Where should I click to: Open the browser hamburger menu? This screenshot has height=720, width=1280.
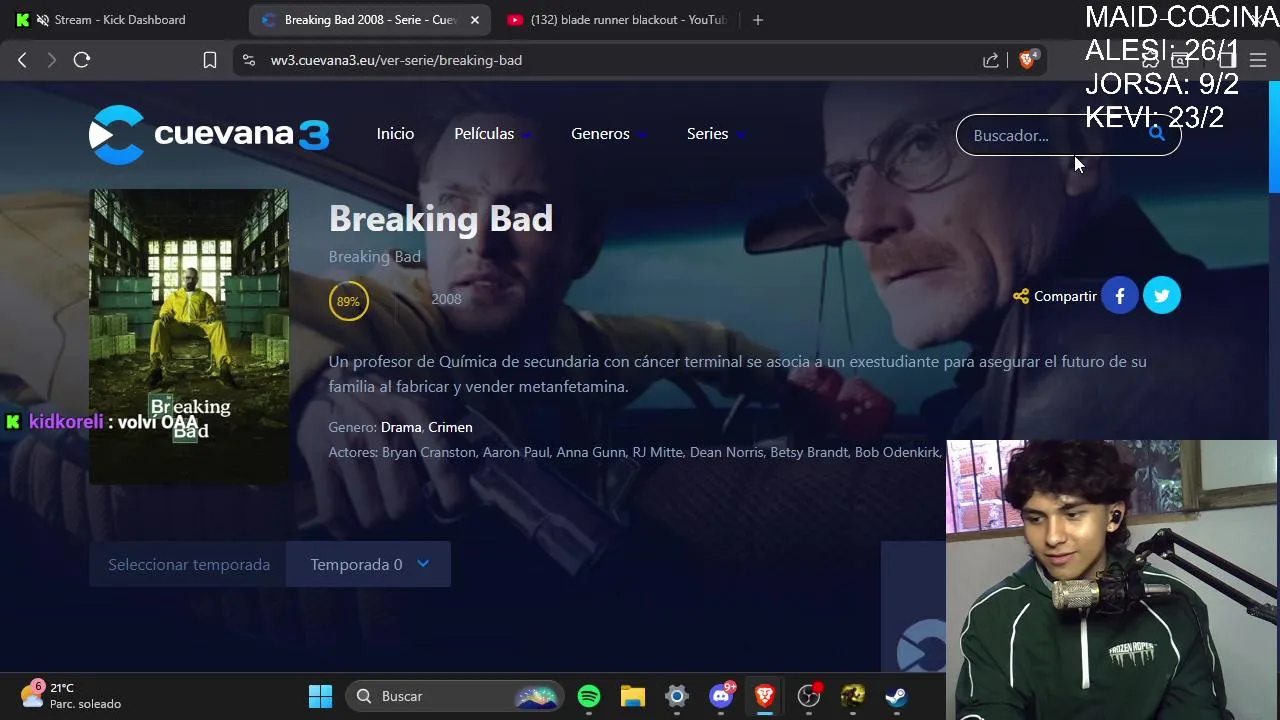1258,60
